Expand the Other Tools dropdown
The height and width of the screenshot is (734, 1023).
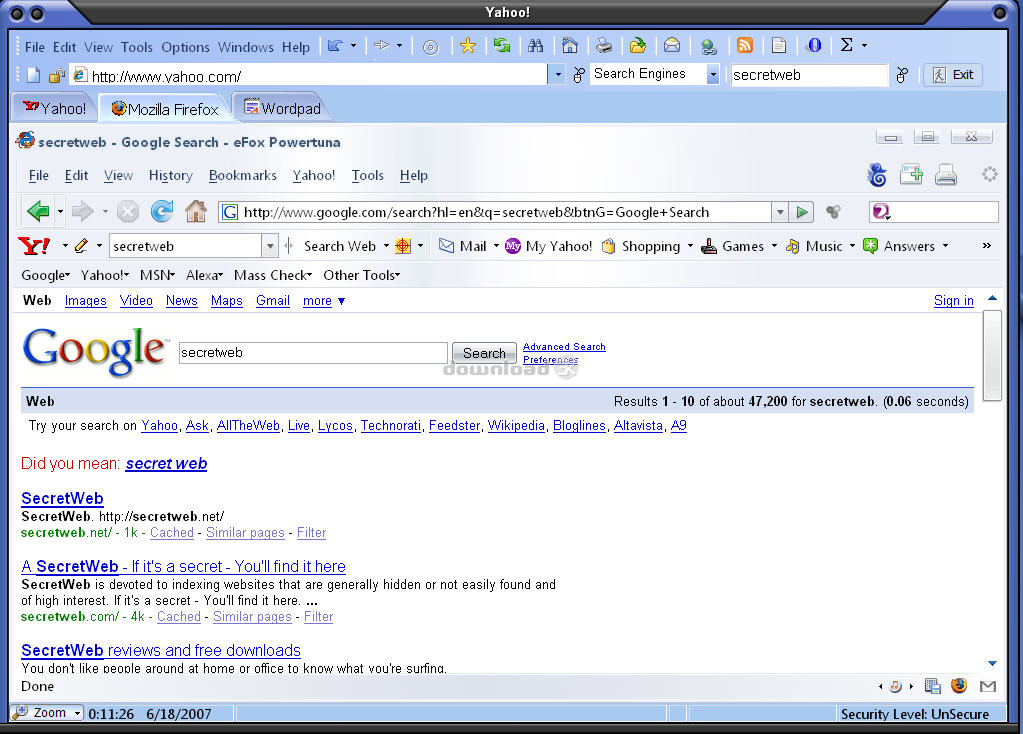(x=361, y=275)
